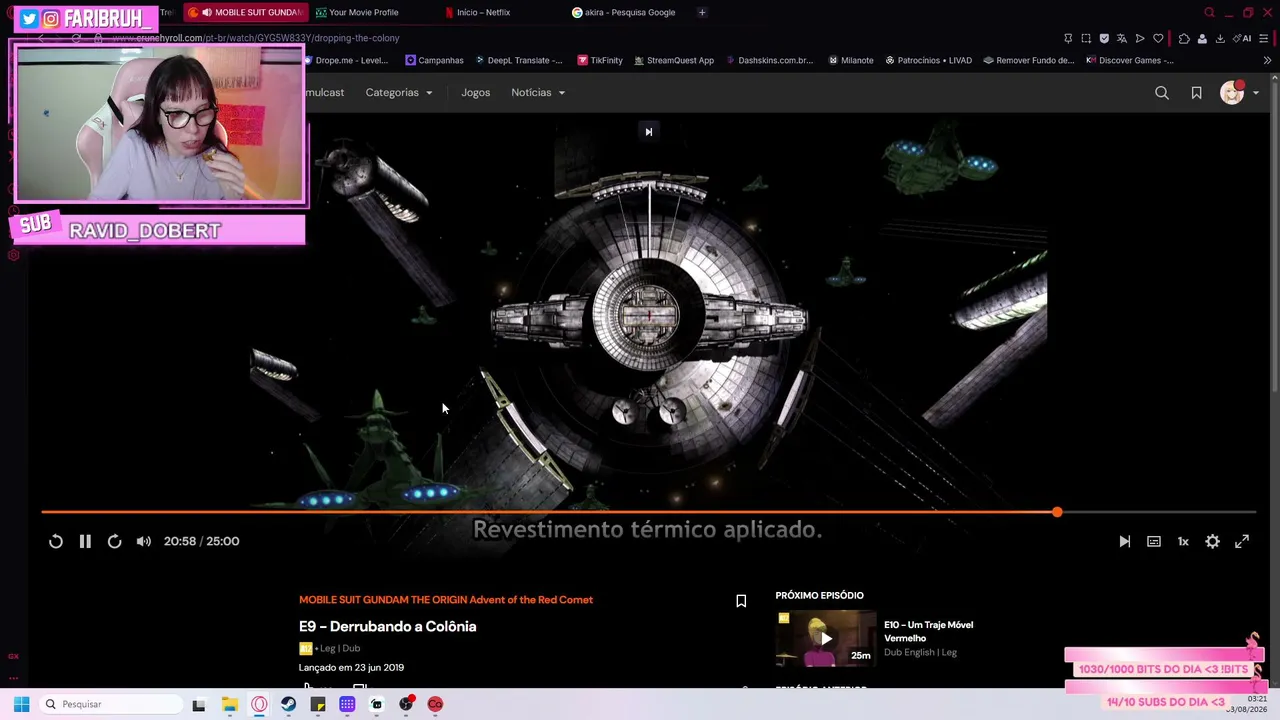Open the TikFinity bookmark
Image resolution: width=1280 pixels, height=720 pixels.
[x=600, y=60]
